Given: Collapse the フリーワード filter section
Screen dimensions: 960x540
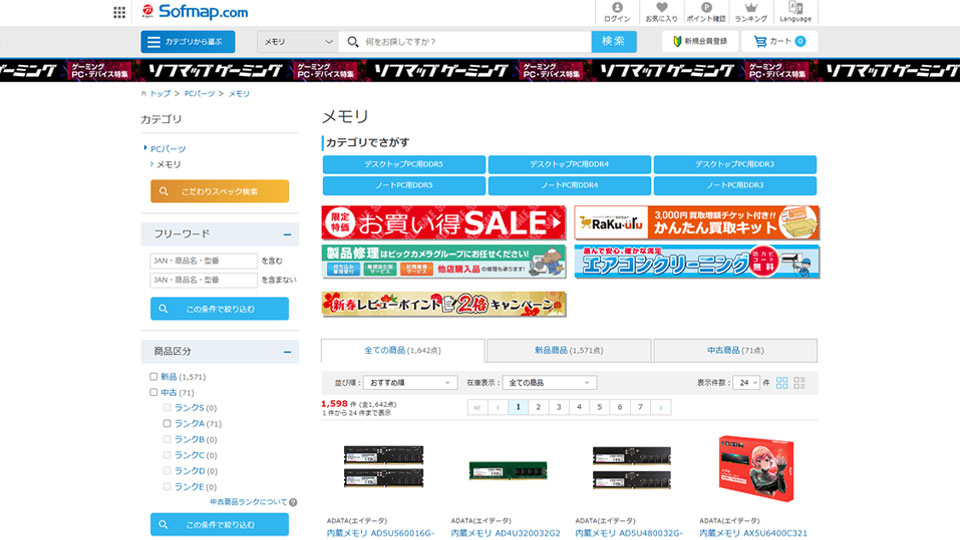Looking at the screenshot, I should click(x=286, y=234).
